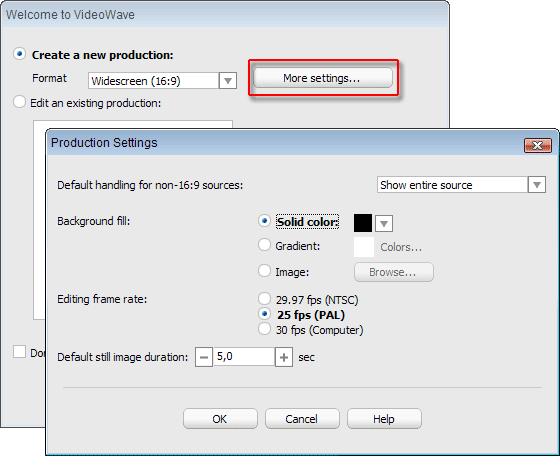
Task: Choose 29.97 fps (NTSC) frame rate
Action: [264, 299]
